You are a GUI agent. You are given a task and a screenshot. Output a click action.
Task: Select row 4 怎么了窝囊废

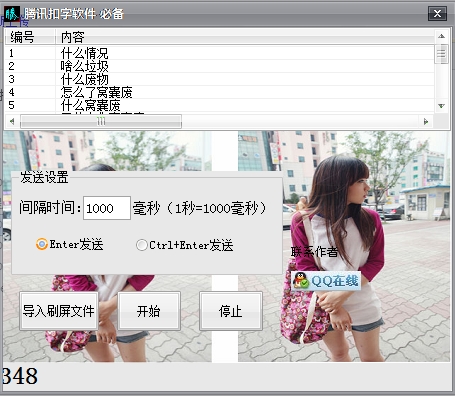pyautogui.click(x=220, y=92)
